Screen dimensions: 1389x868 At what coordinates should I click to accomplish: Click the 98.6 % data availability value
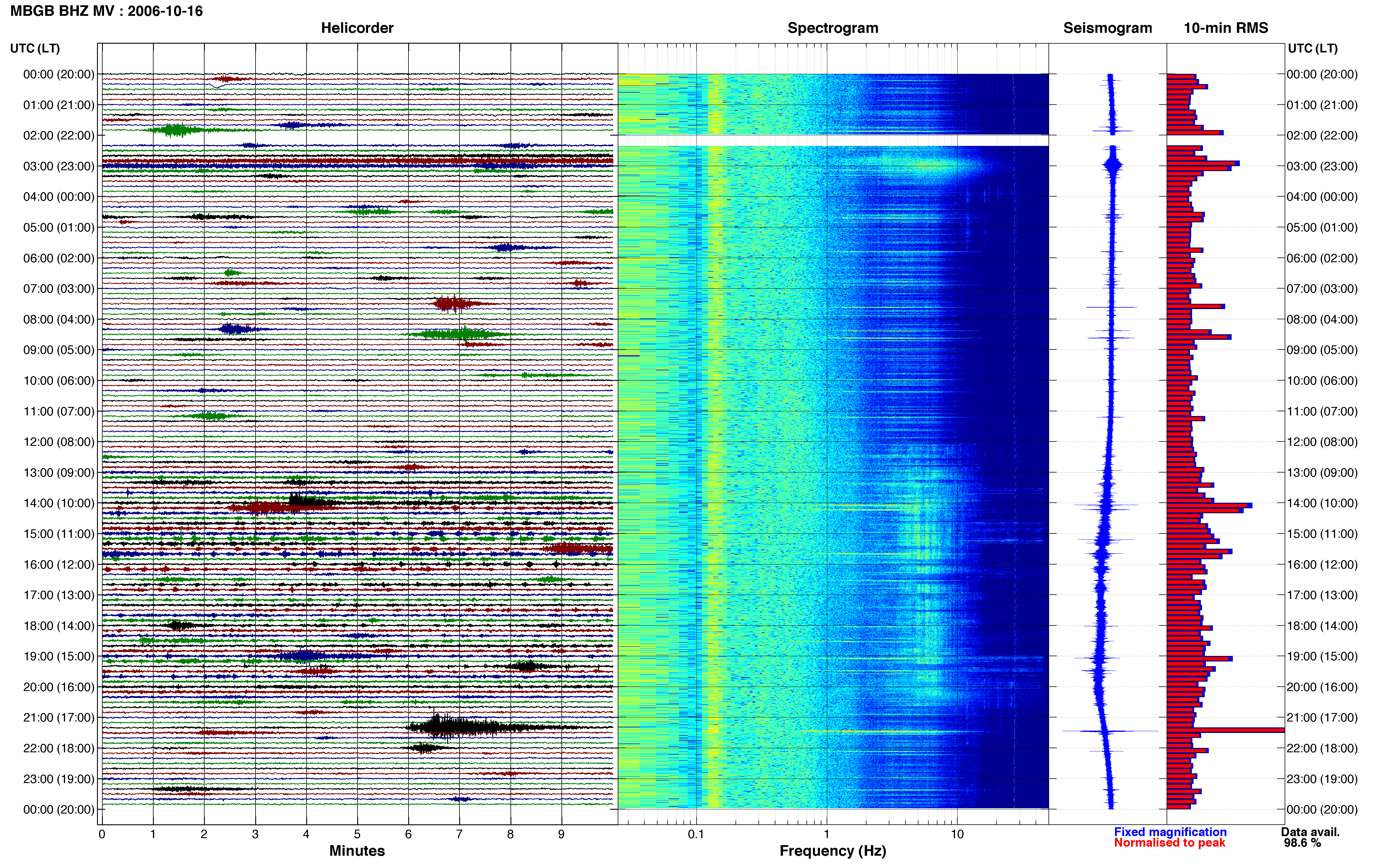(1302, 843)
